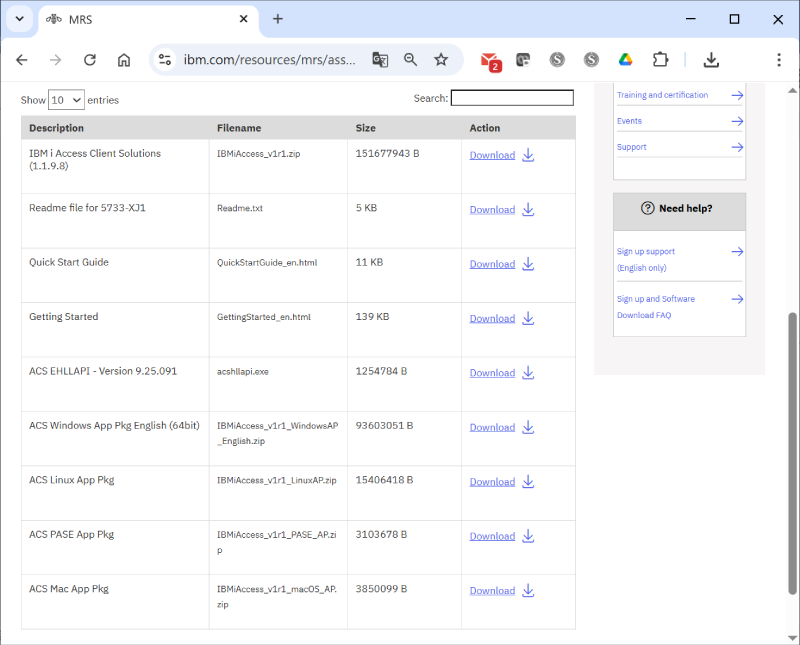Screen dimensions: 800x645
Task: Switch to the MRS tab
Action: 148,19
